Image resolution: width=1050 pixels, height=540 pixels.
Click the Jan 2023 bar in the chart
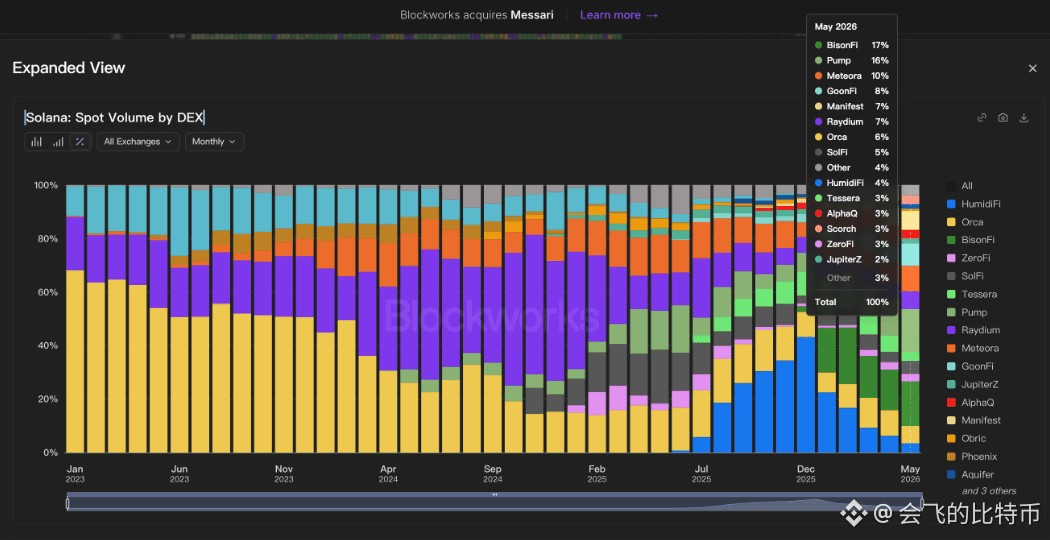75,319
